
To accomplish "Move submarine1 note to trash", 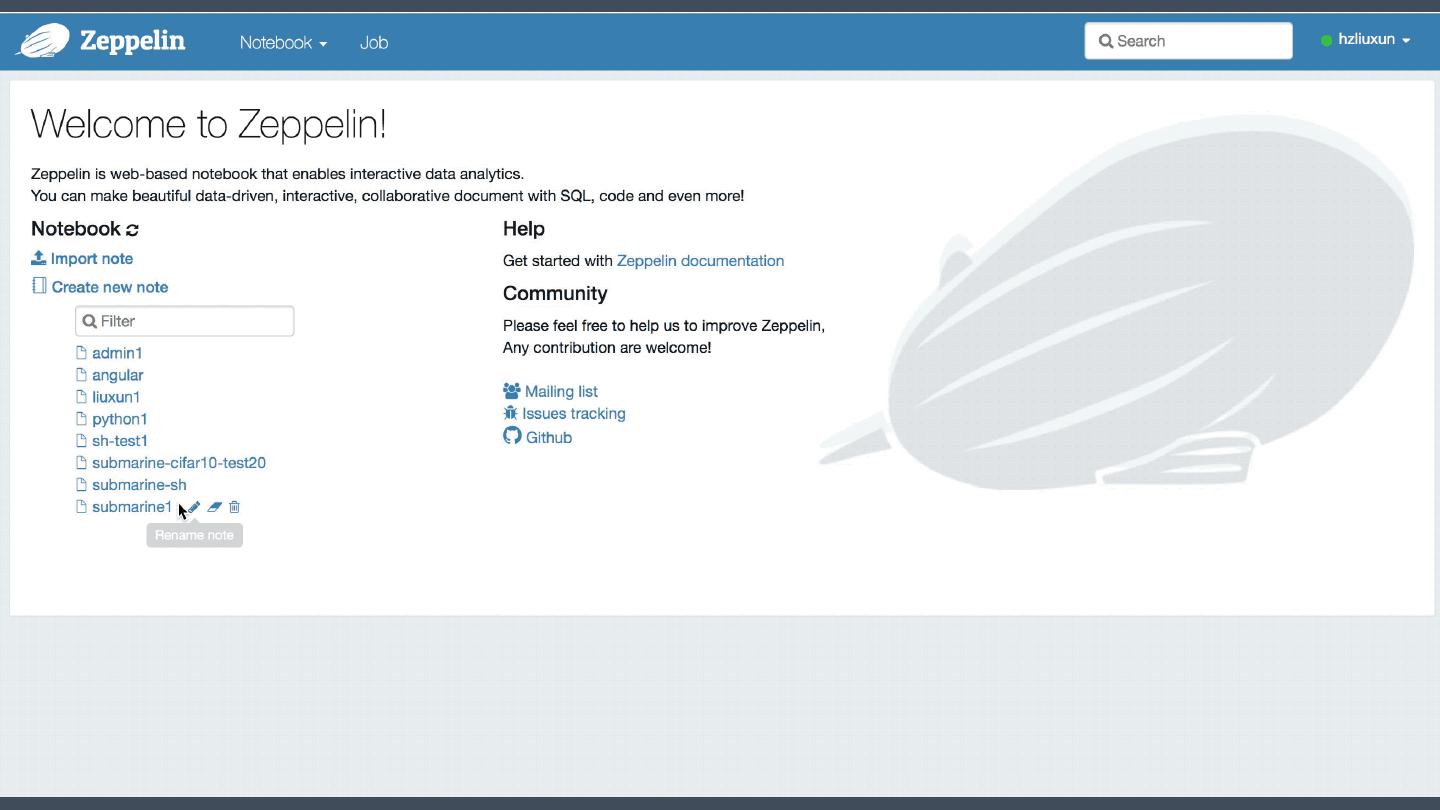I will [234, 507].
